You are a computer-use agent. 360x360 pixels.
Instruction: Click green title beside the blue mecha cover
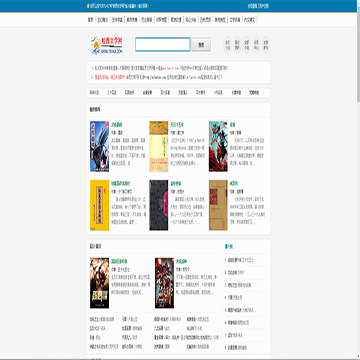coord(117,125)
